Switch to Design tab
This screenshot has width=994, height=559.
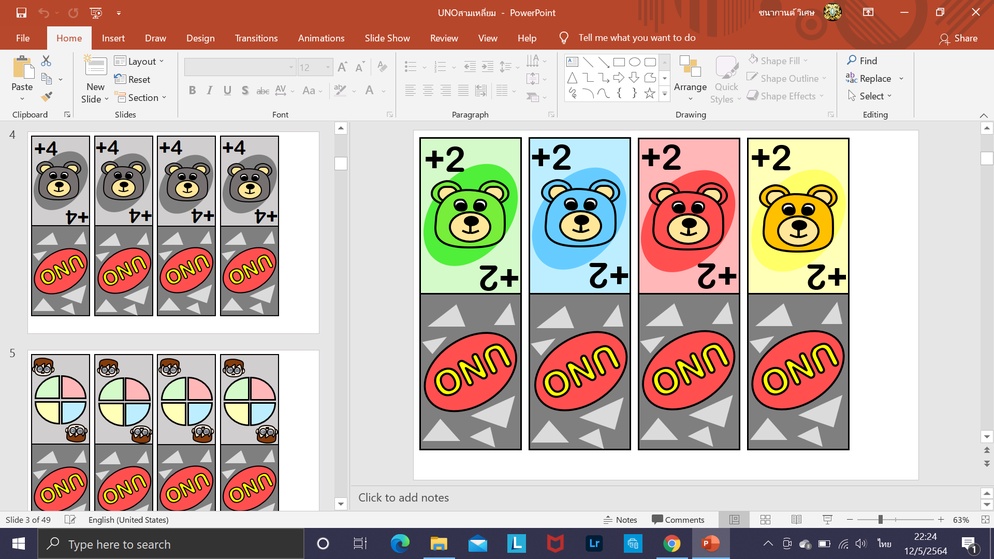pyautogui.click(x=200, y=38)
